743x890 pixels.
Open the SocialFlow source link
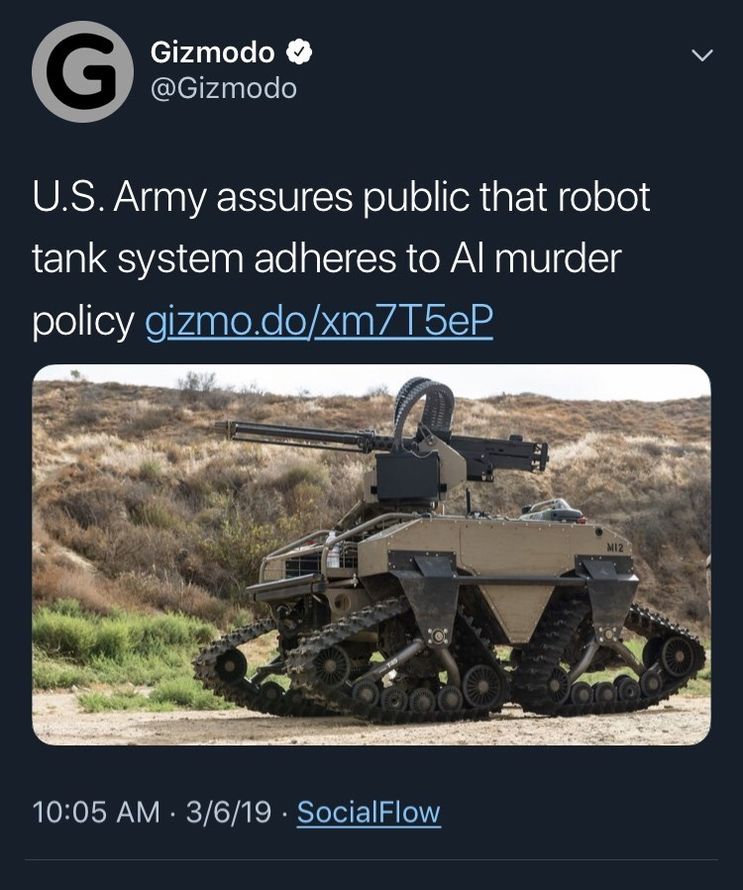tap(369, 812)
